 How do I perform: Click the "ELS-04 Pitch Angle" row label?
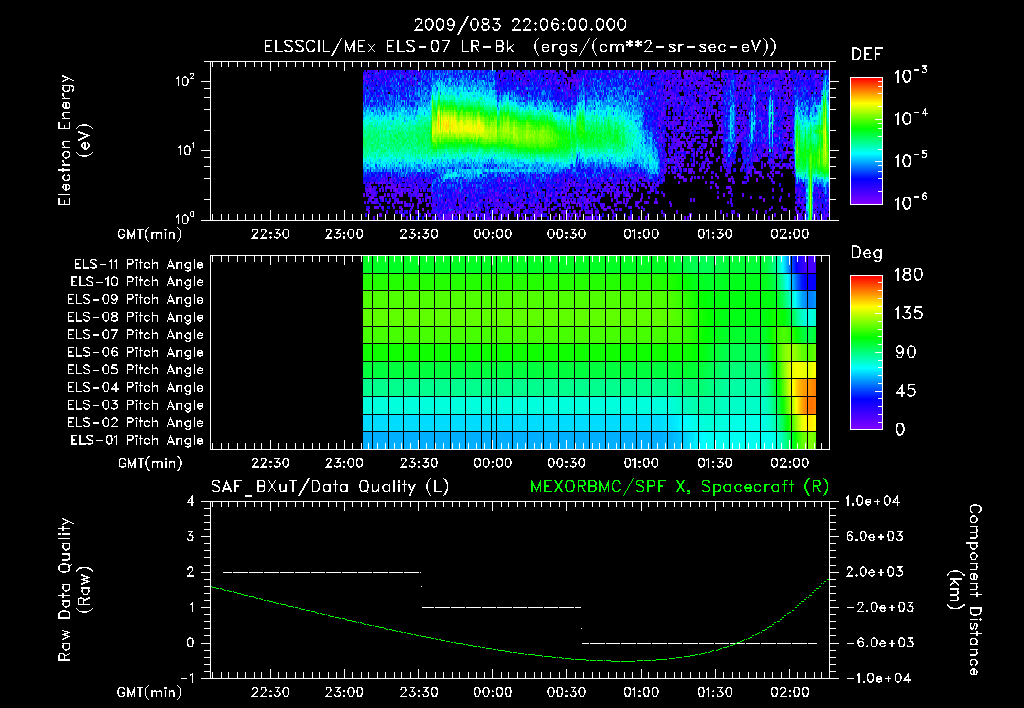coord(136,388)
